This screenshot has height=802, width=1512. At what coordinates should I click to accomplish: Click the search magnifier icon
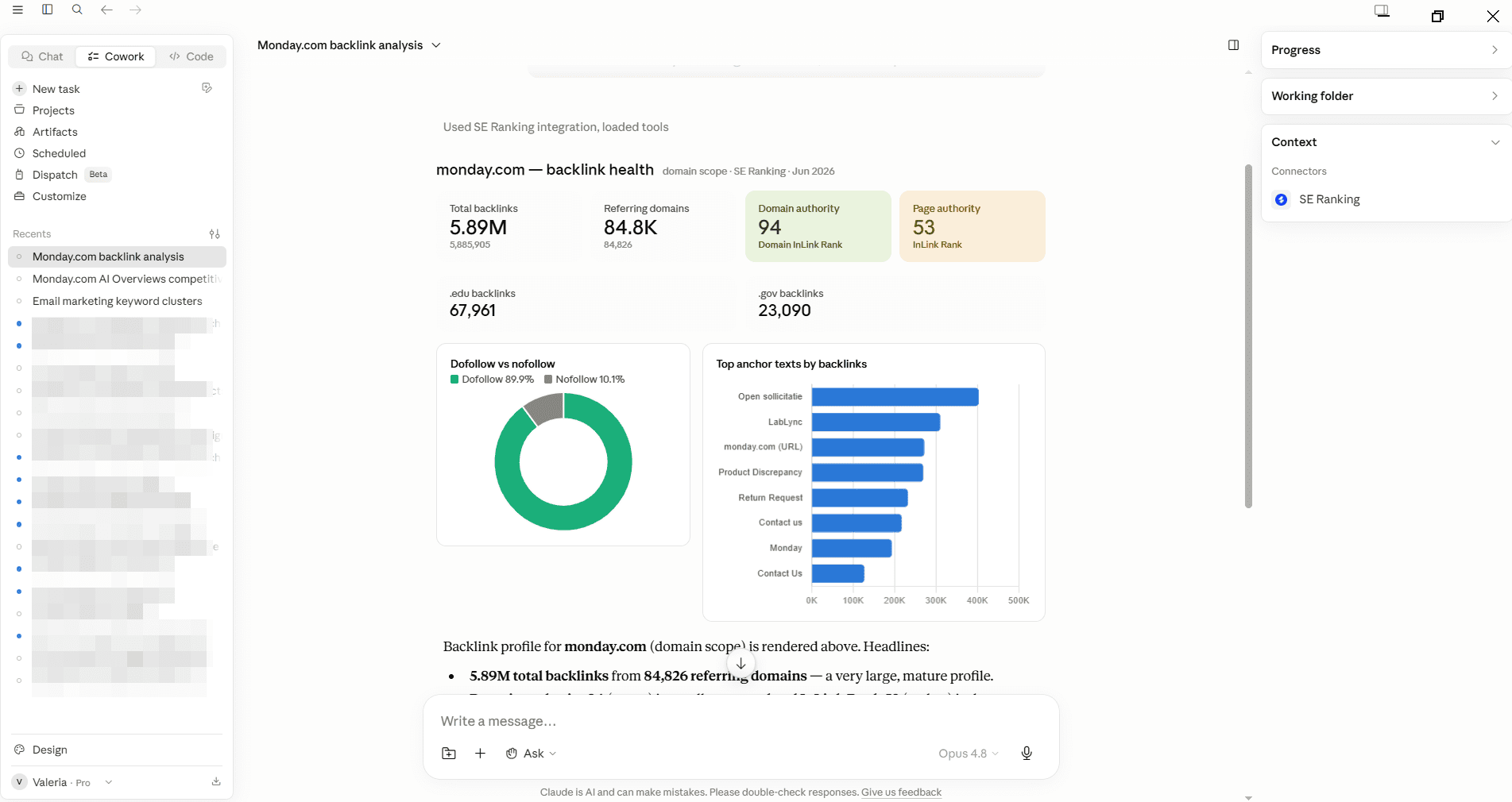[77, 10]
